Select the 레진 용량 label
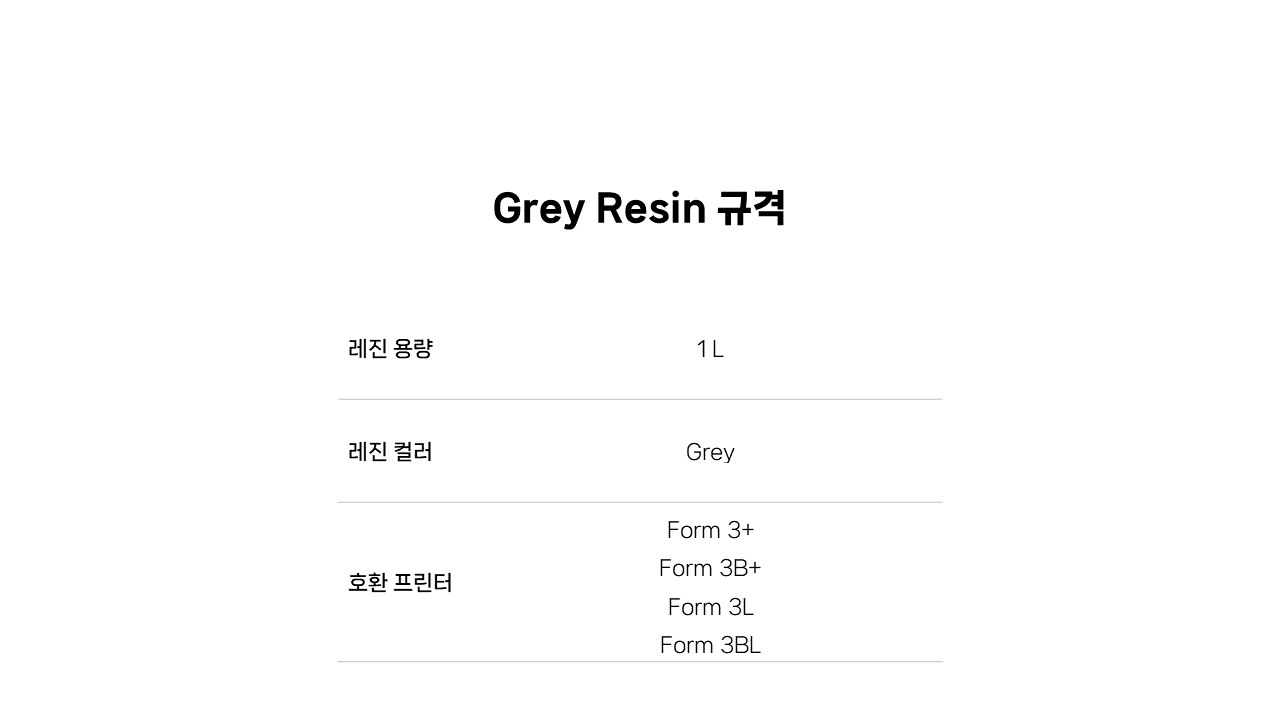Image resolution: width=1280 pixels, height=720 pixels. click(390, 349)
